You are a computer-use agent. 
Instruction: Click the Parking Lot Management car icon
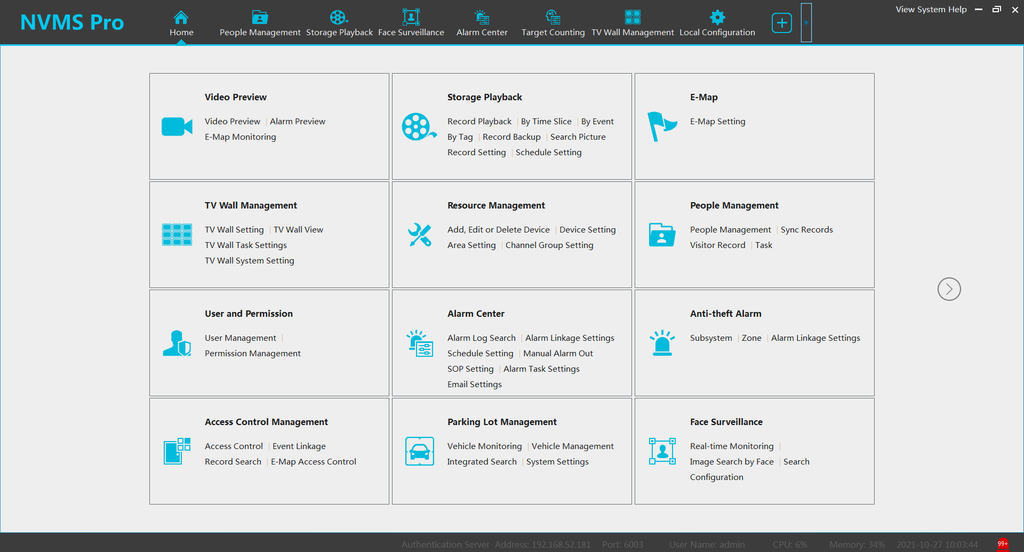pyautogui.click(x=419, y=451)
